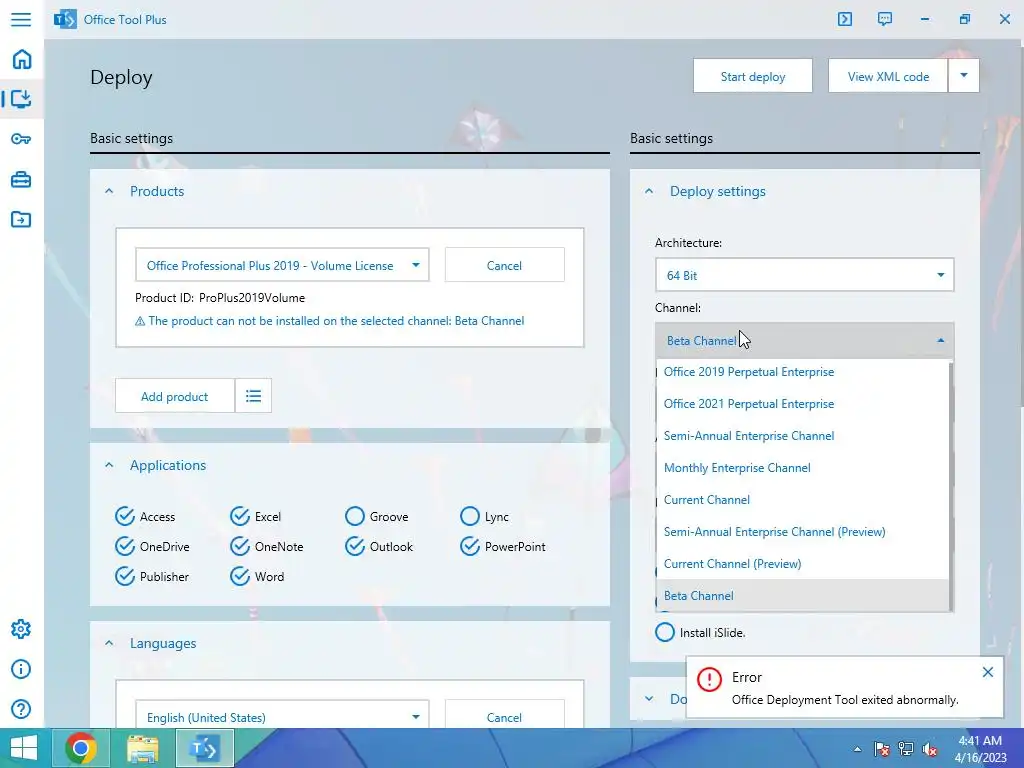Pick Current Channel from the list
Viewport: 1024px width, 768px height.
coord(803,500)
